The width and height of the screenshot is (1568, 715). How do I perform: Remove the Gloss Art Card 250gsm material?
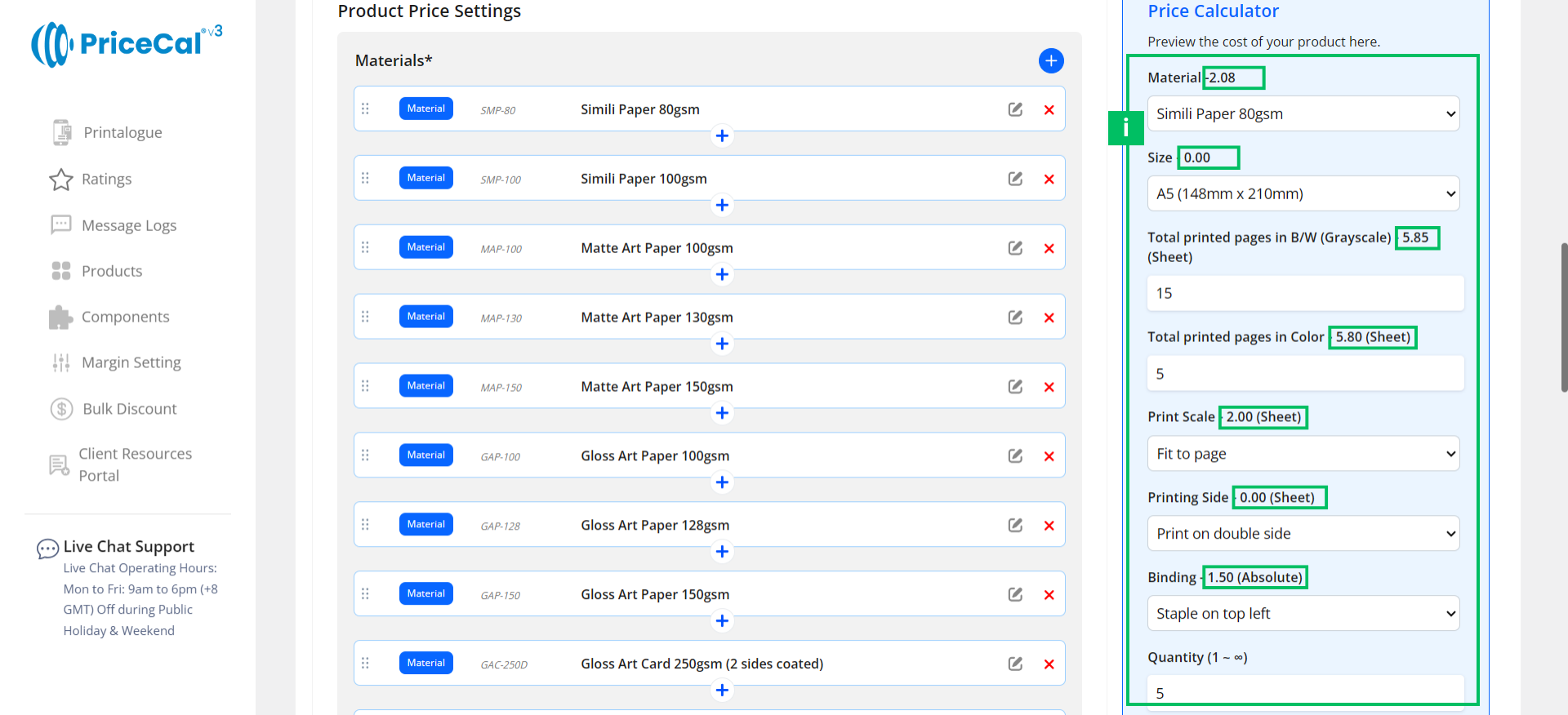(1049, 664)
